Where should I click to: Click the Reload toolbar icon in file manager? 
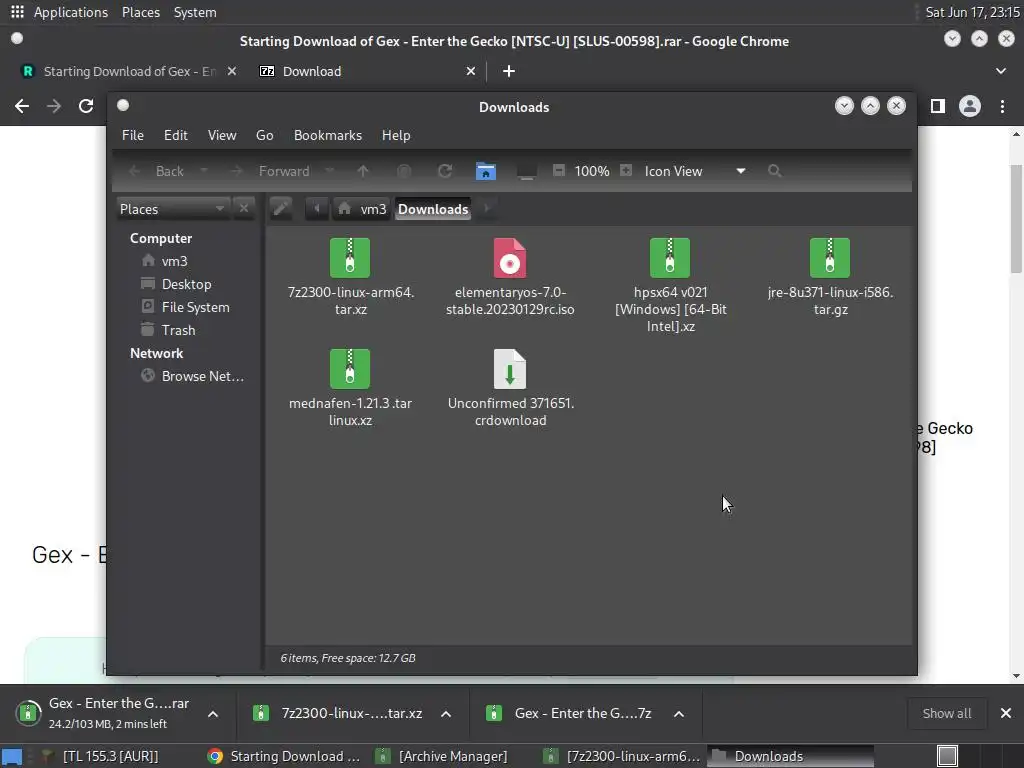445,171
